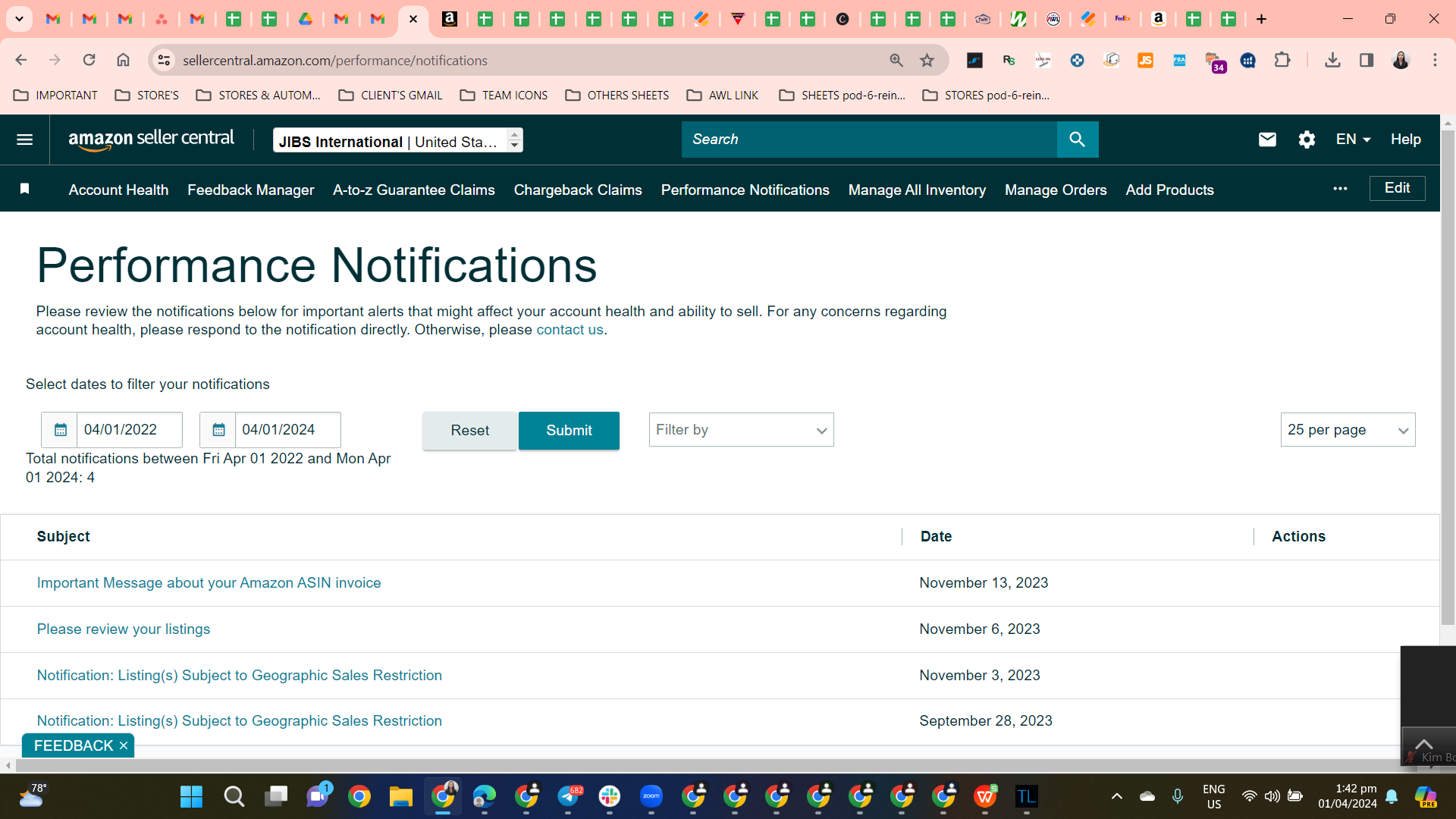Open the JIBS International account switcher
1456x819 pixels.
pos(397,140)
